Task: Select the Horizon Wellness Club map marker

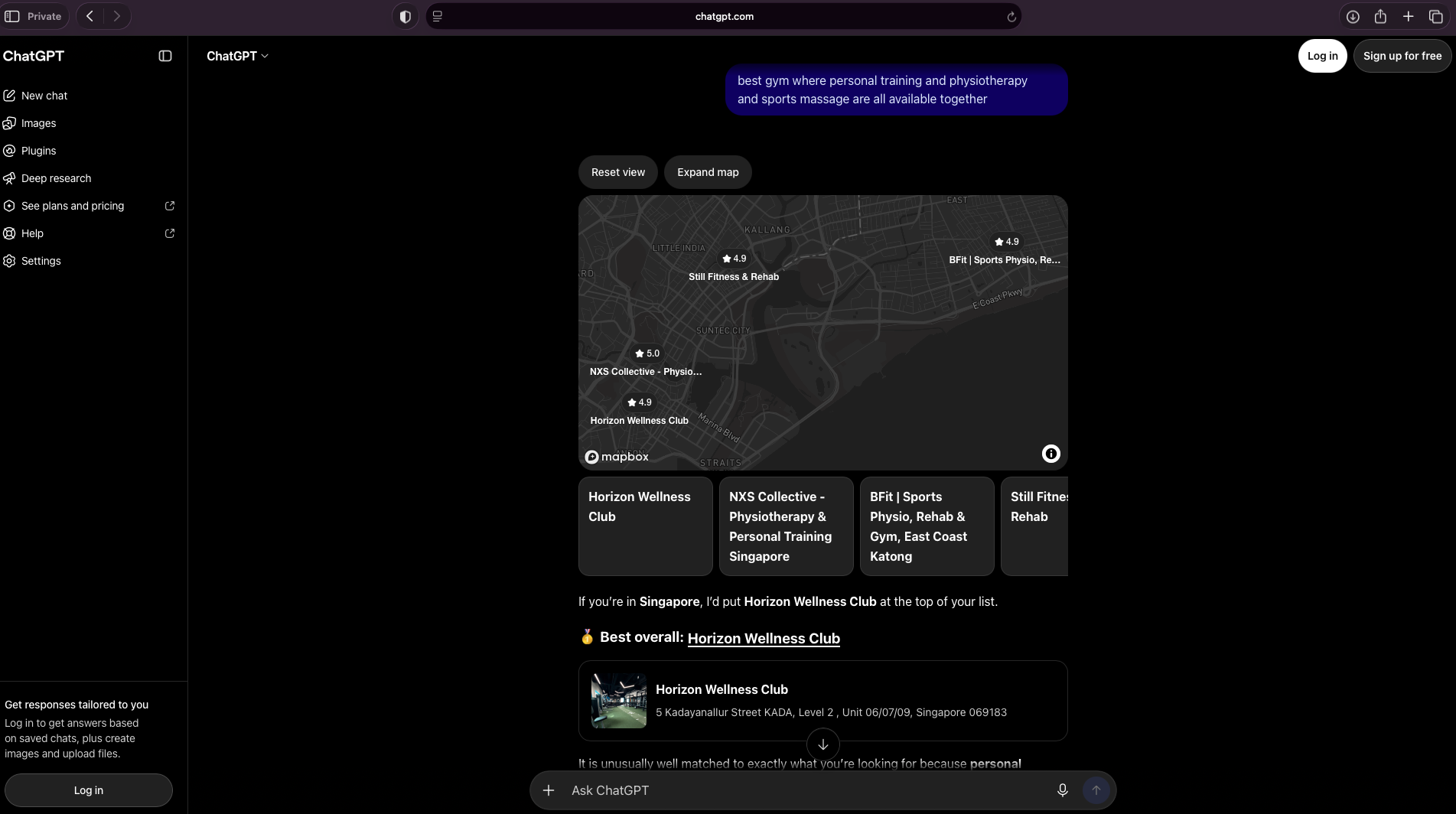Action: click(x=640, y=412)
